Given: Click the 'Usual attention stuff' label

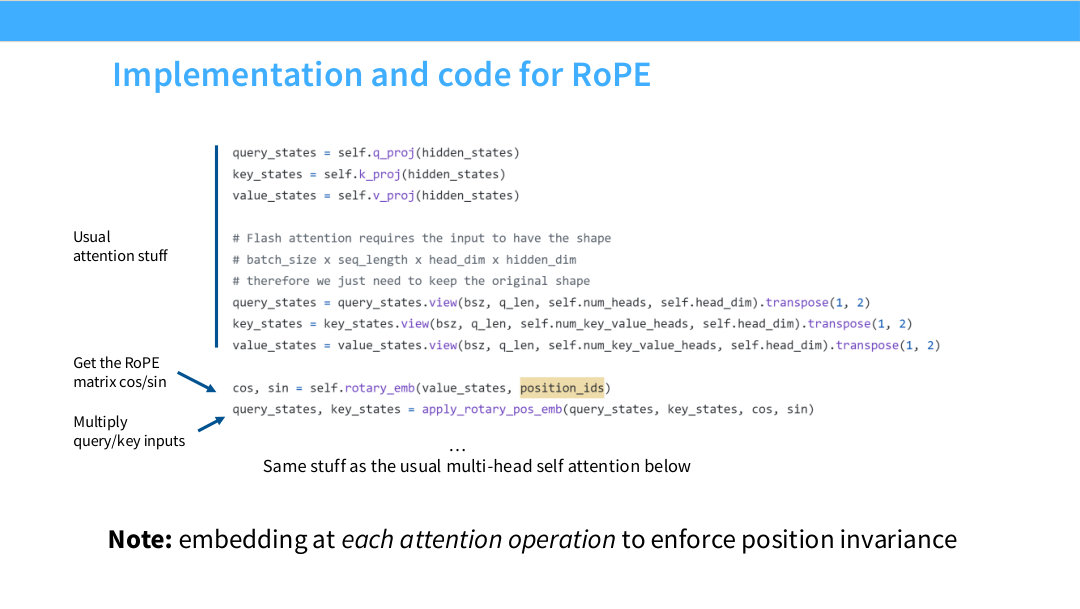Looking at the screenshot, I should tap(120, 246).
